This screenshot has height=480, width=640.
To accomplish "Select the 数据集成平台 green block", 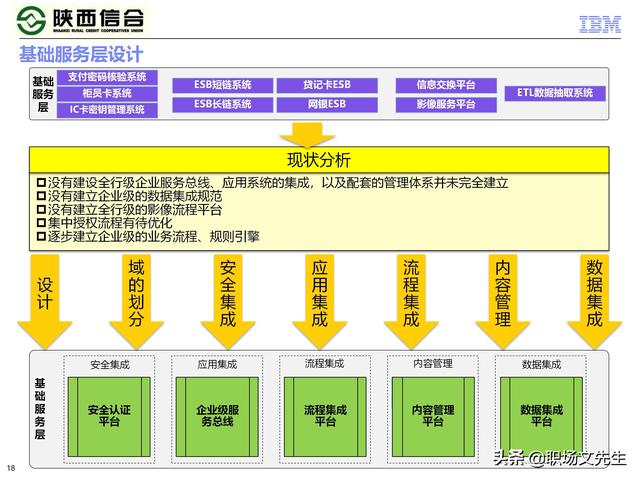I will pos(541,417).
